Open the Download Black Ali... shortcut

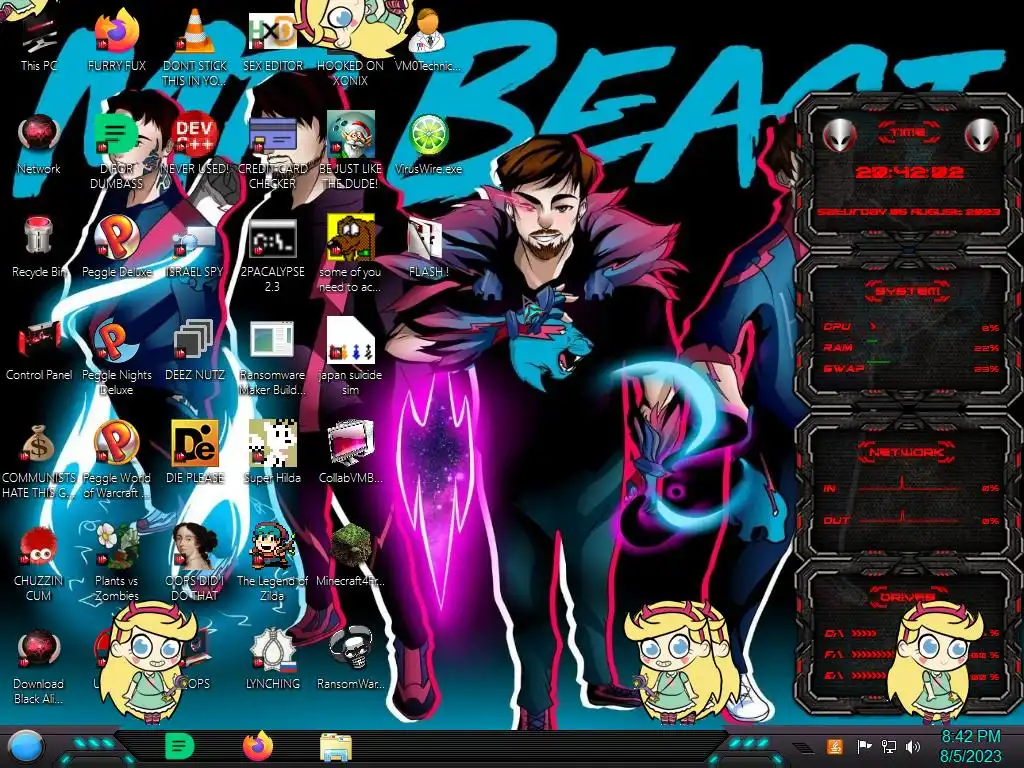39,667
